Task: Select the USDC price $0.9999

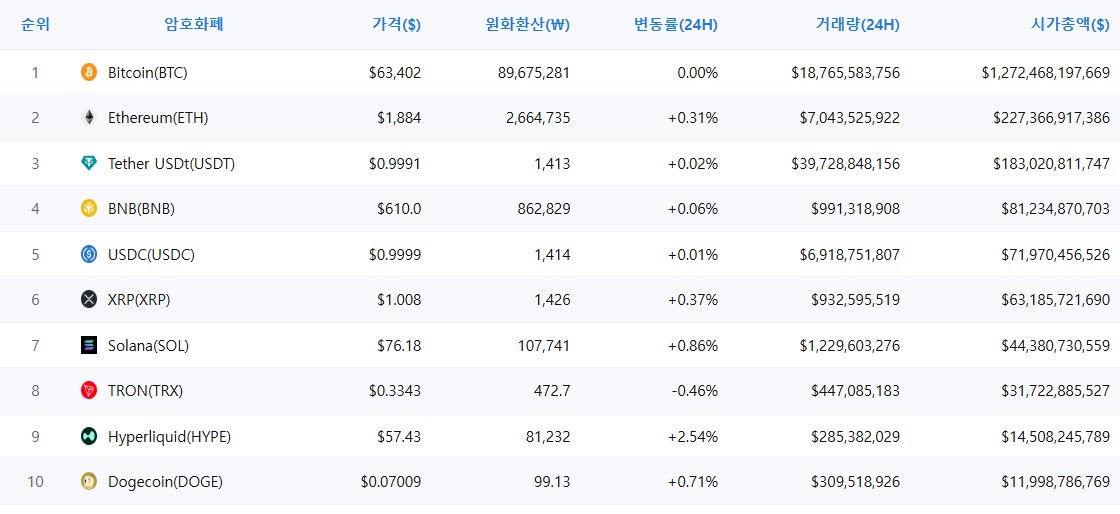Action: click(x=395, y=254)
